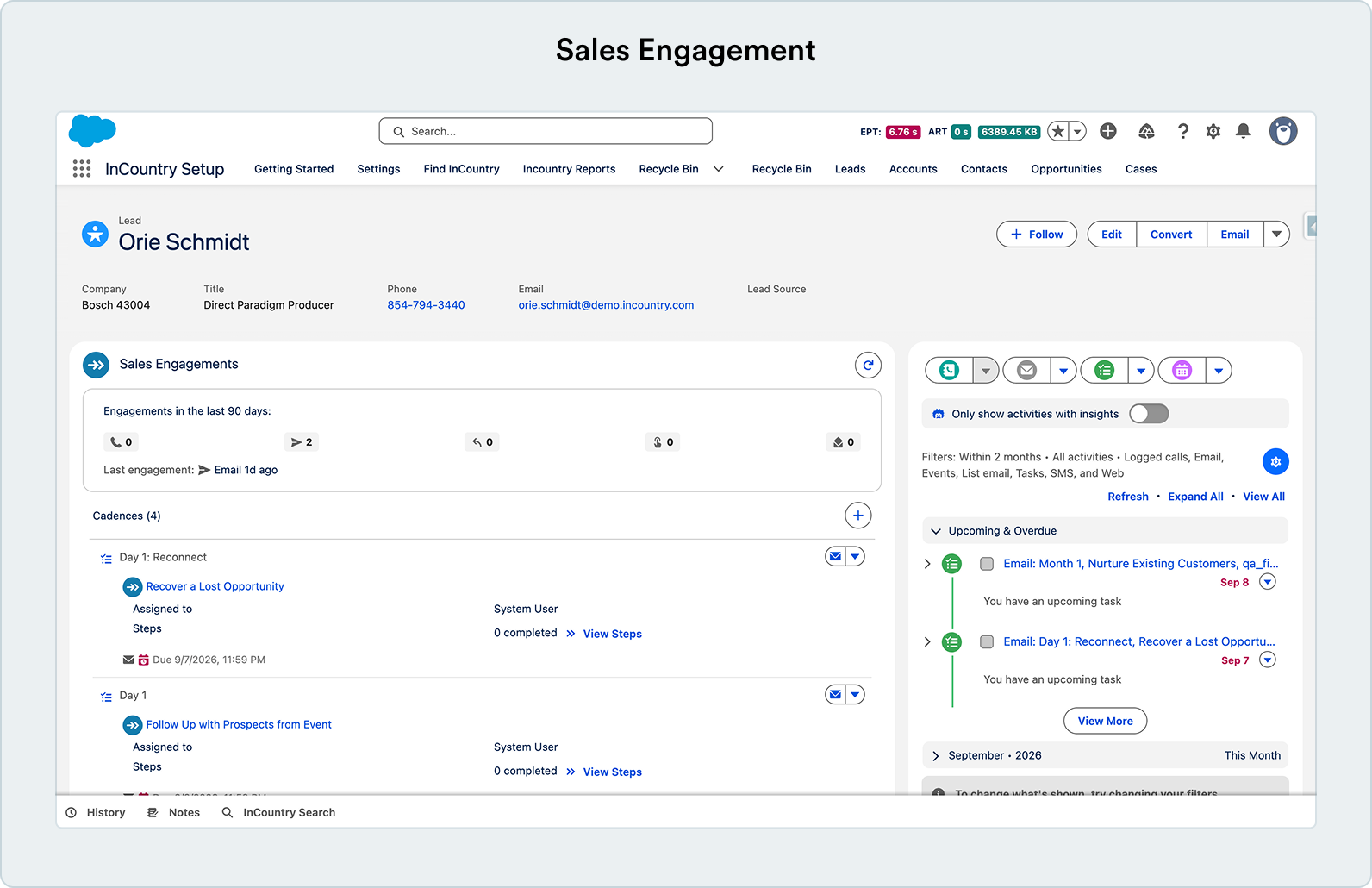Open the Getting Started tab
The image size is (1372, 888).
[294, 169]
